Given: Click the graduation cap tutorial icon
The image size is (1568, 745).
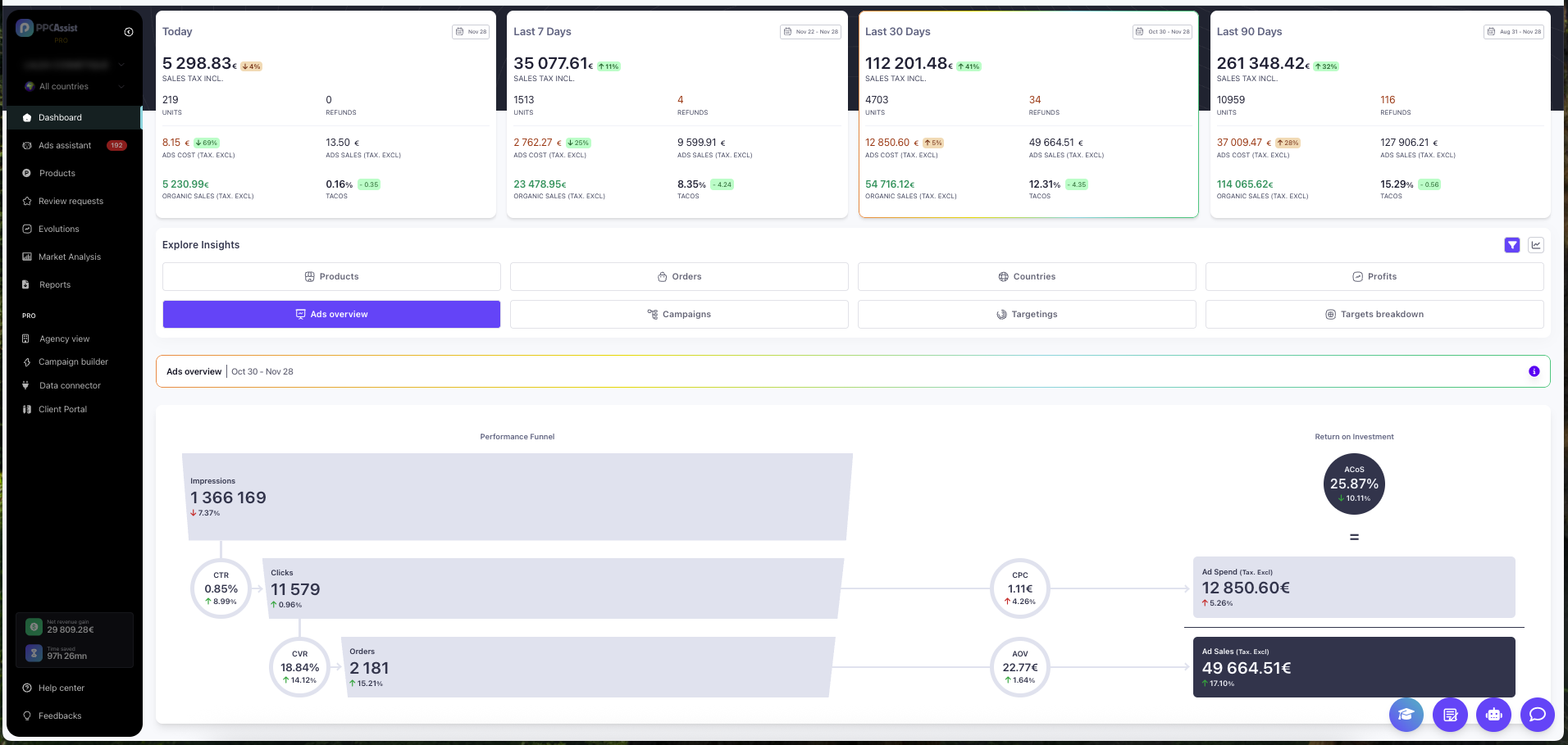Looking at the screenshot, I should pyautogui.click(x=1406, y=715).
